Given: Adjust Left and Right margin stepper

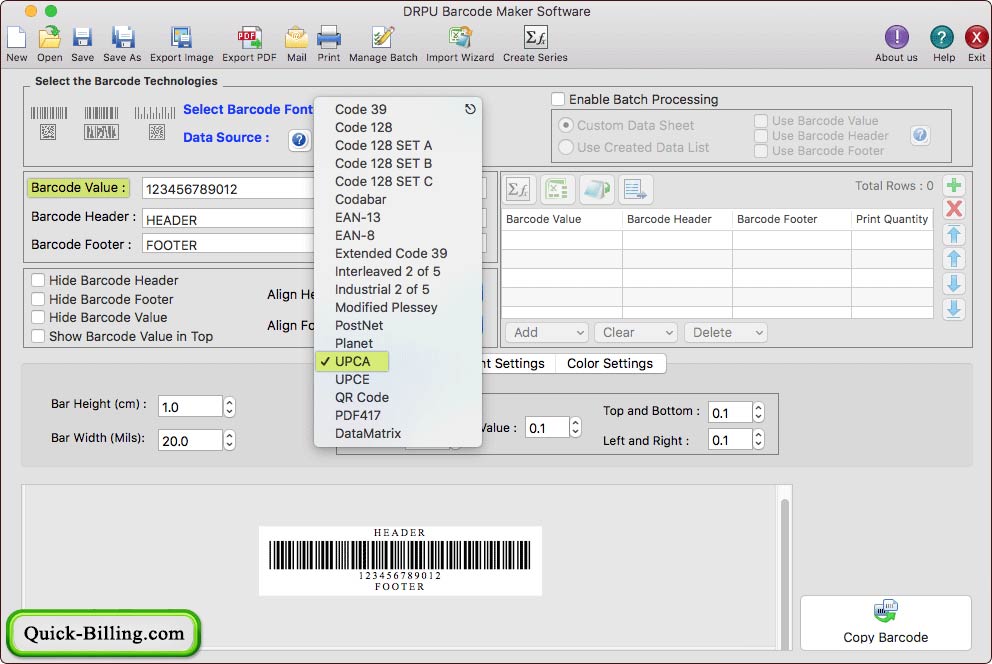Looking at the screenshot, I should point(759,440).
